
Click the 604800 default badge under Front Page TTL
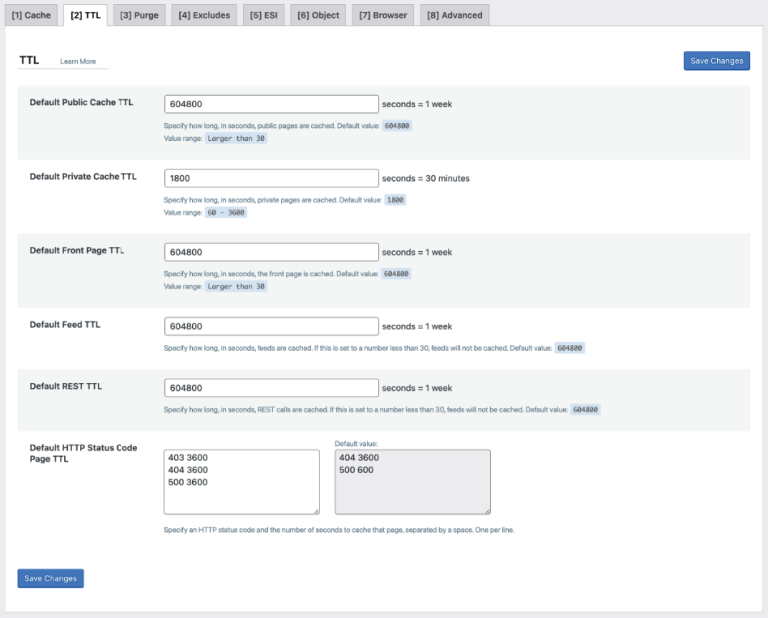396,274
